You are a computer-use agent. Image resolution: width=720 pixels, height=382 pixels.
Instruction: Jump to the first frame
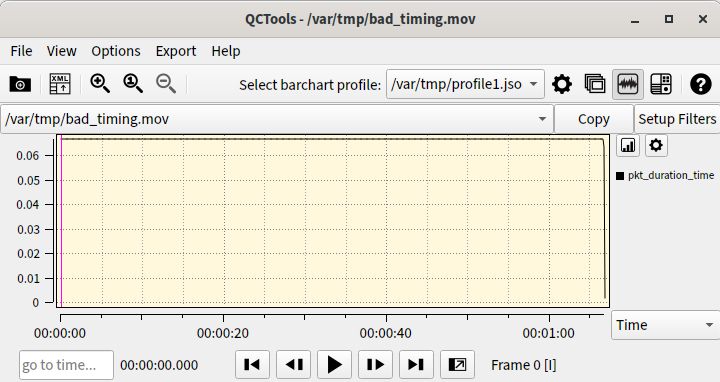pos(253,365)
